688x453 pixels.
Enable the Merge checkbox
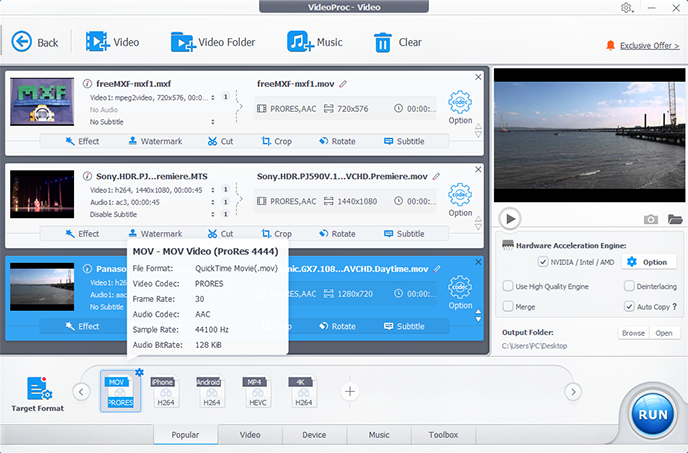(508, 306)
